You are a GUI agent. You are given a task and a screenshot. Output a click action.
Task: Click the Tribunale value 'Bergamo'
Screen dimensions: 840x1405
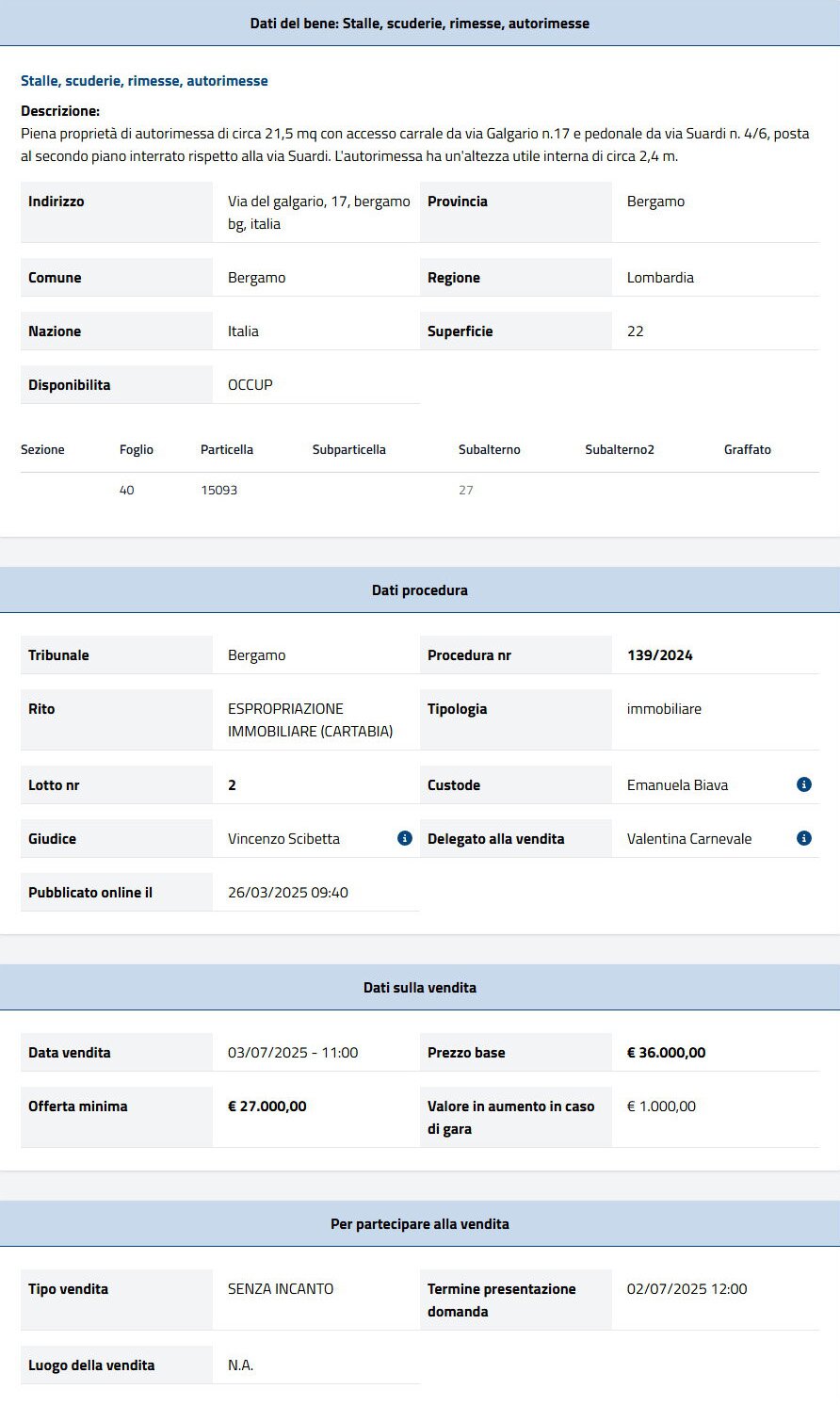(256, 655)
